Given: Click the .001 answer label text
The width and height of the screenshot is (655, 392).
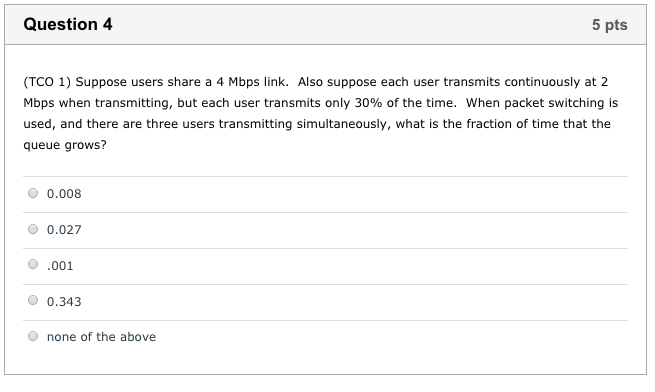Looking at the screenshot, I should [x=60, y=266].
